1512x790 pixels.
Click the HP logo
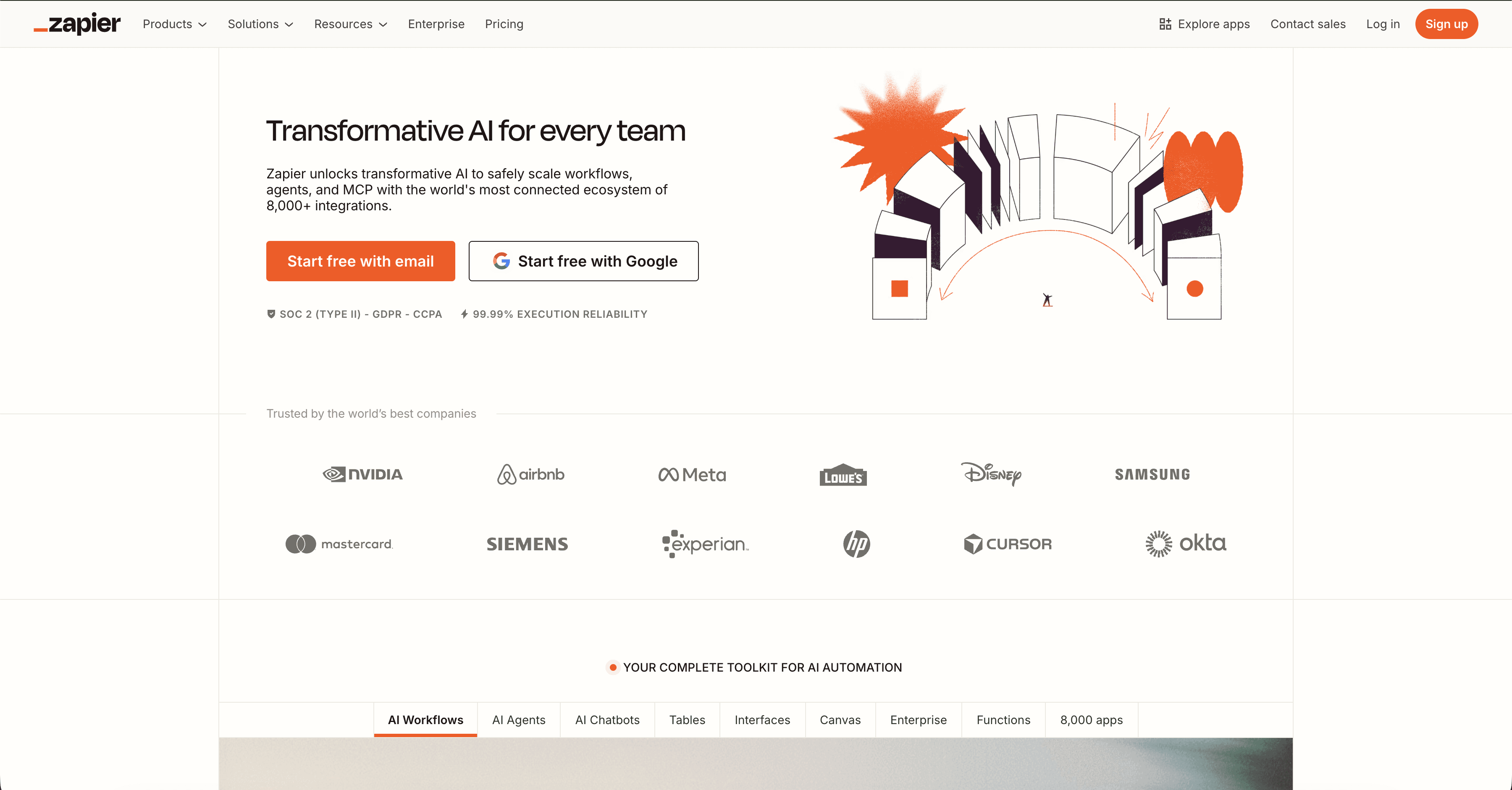pos(856,544)
